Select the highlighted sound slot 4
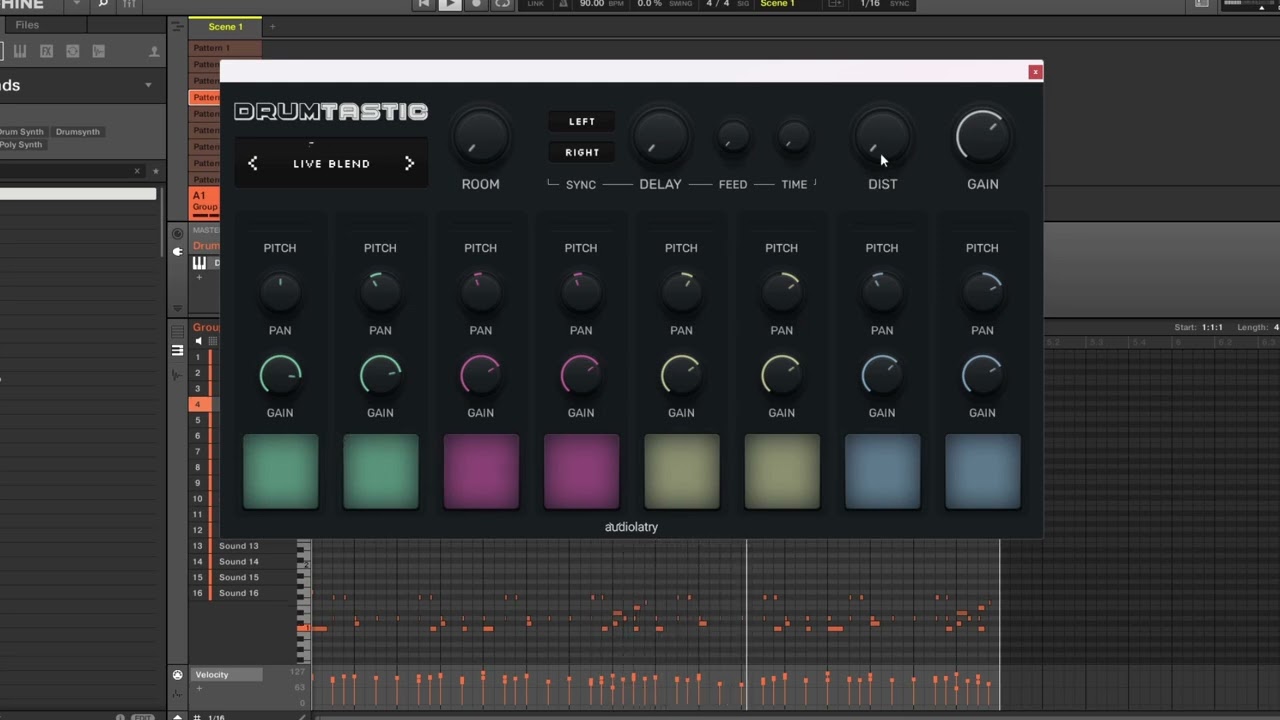The width and height of the screenshot is (1280, 720). (x=198, y=404)
